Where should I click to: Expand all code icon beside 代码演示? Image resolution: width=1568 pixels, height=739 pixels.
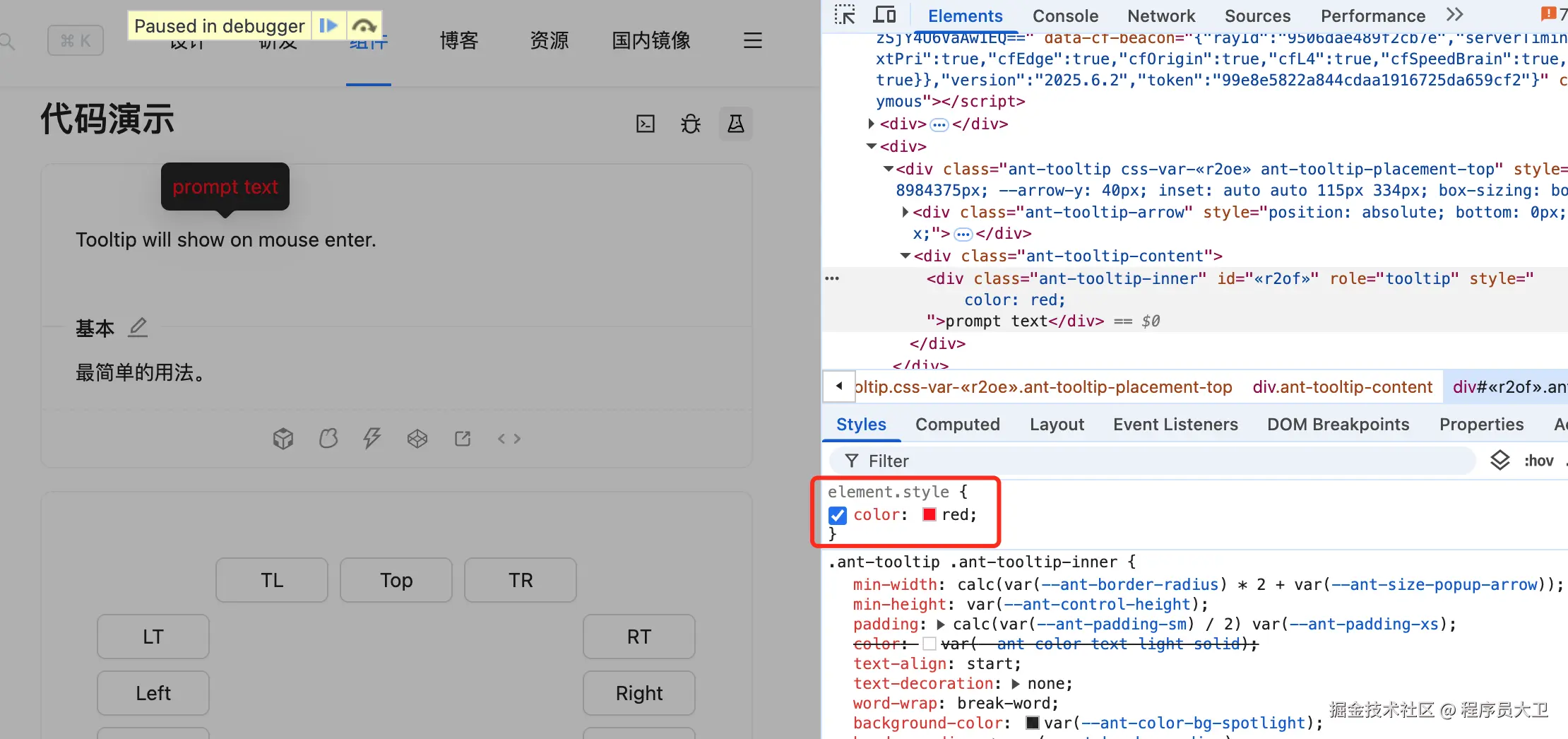click(646, 124)
